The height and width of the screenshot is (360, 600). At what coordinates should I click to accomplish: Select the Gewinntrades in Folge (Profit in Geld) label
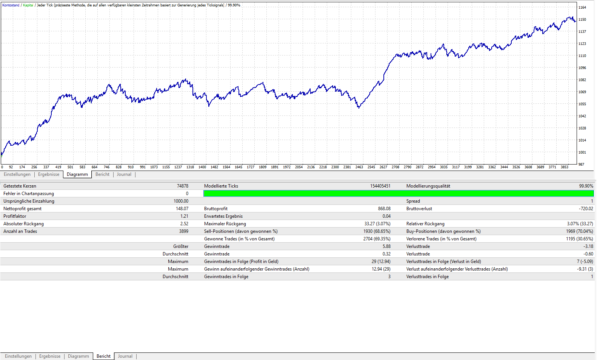click(x=241, y=262)
